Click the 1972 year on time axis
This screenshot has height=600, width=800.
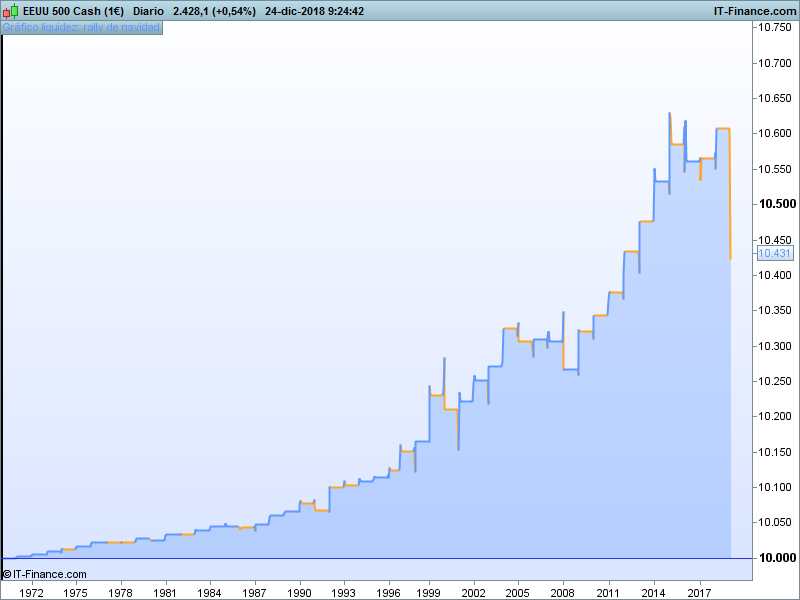[32, 592]
